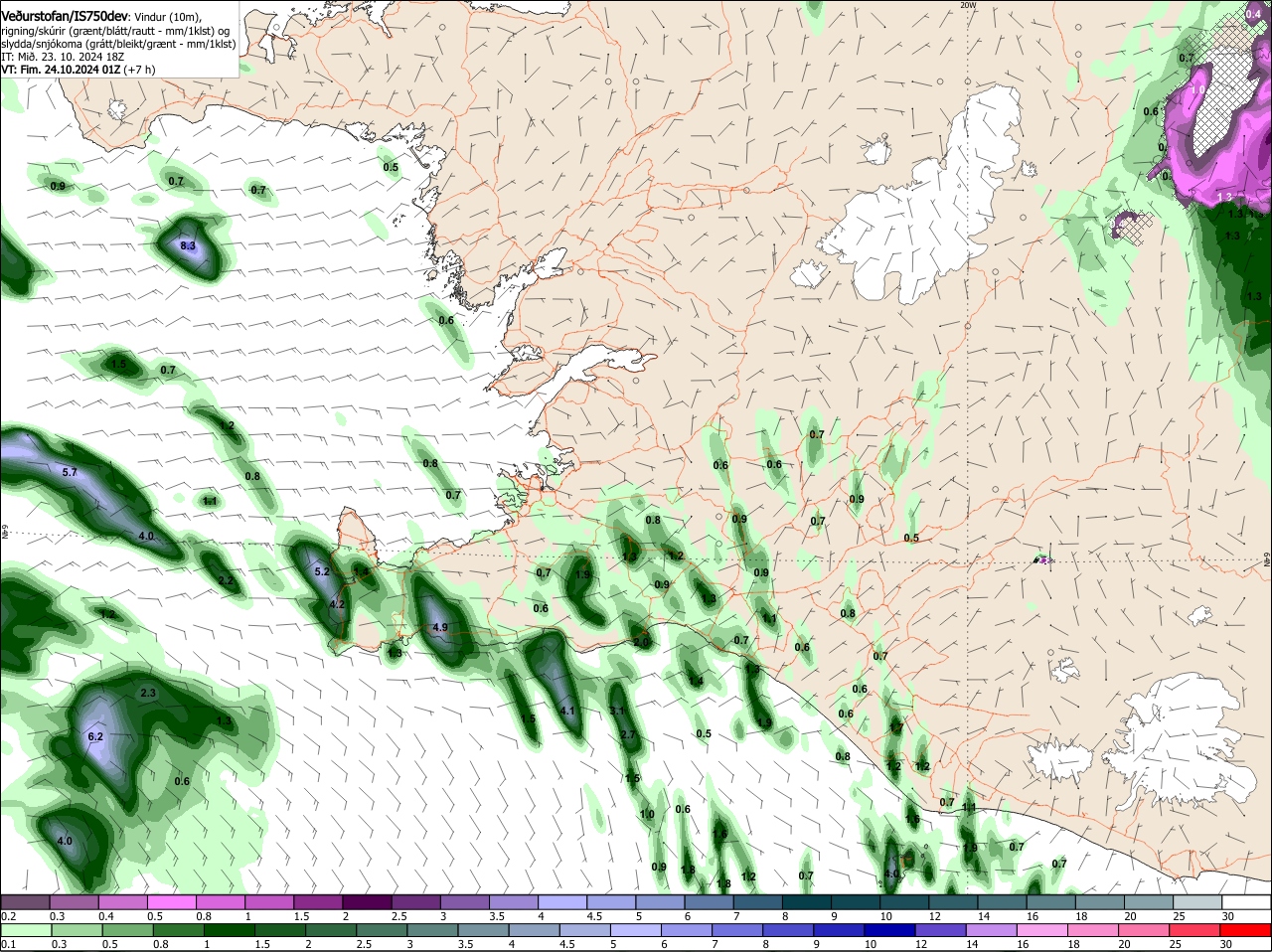Click the 2.7 rainfall value
Screen dimensions: 1272x952
(628, 734)
